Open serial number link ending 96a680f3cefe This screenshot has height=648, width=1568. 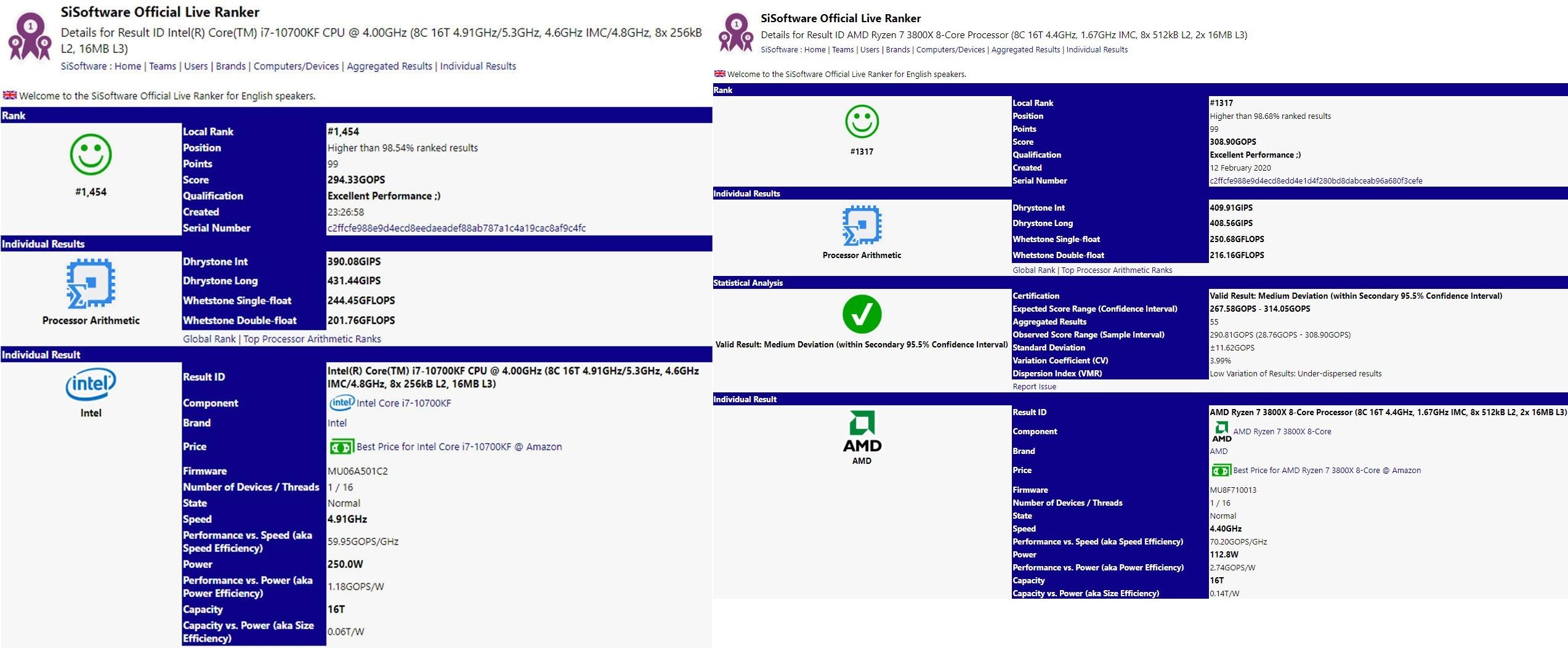tap(1316, 181)
